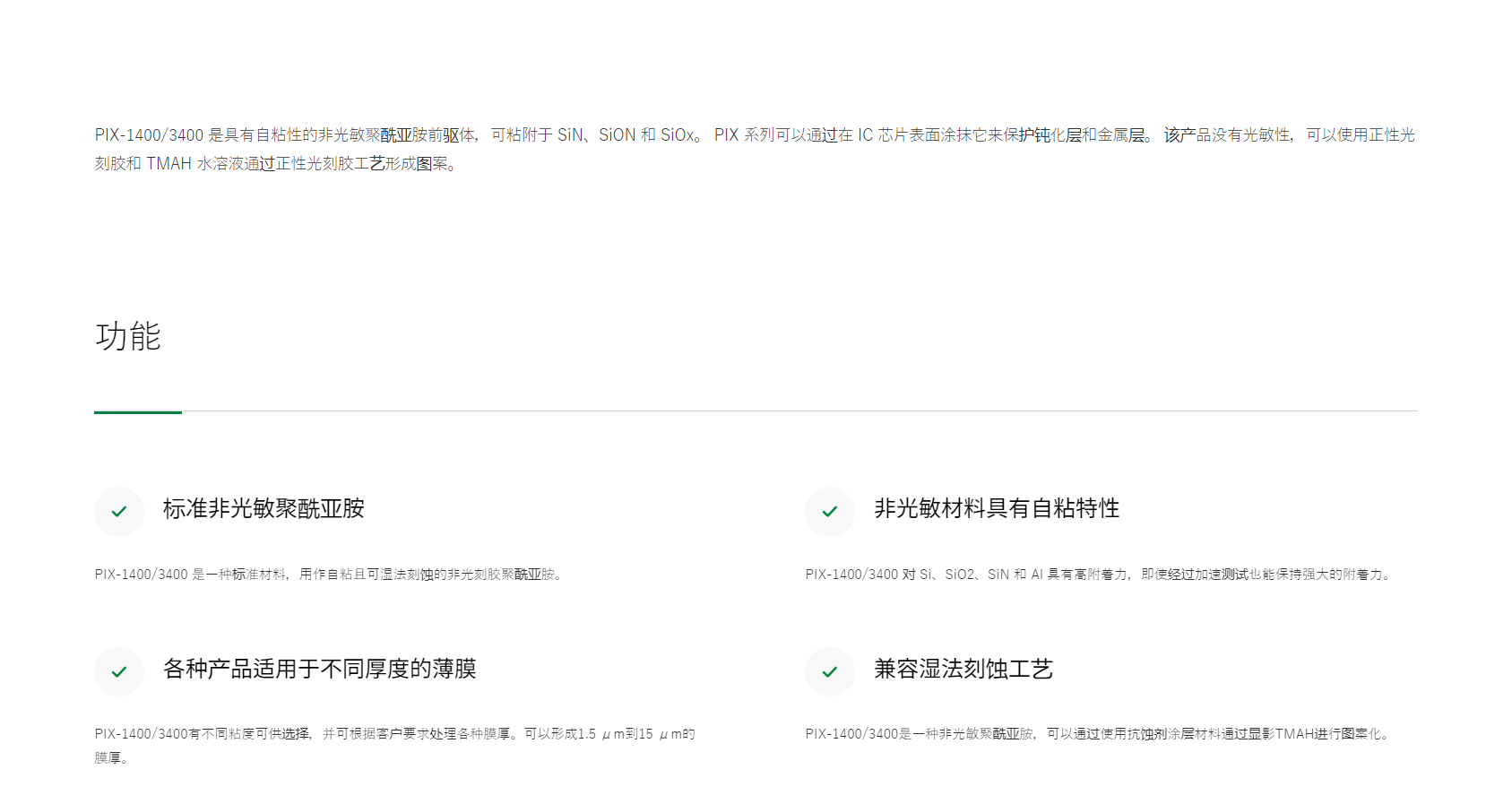The width and height of the screenshot is (1512, 804).
Task: Click the 各种产品适用于不同厚度的薄膜 heading
Action: pos(319,670)
